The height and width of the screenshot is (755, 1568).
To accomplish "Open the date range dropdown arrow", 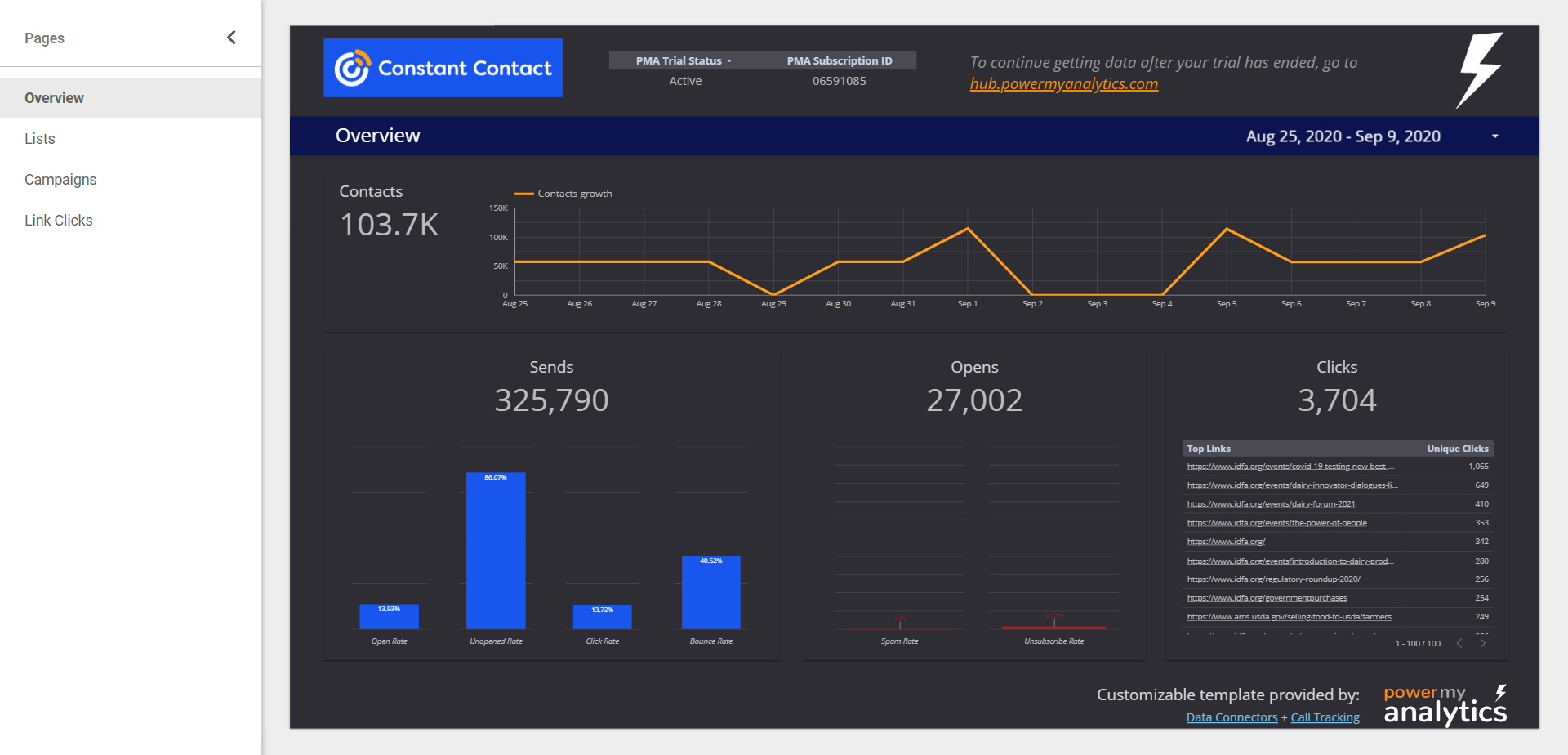I will [1495, 136].
